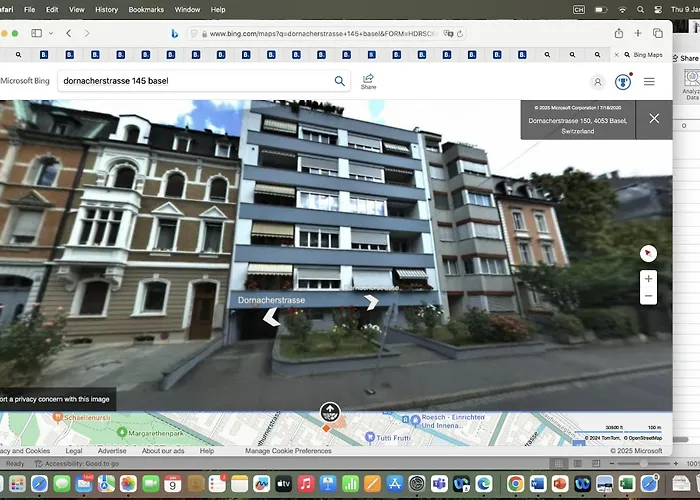The width and height of the screenshot is (700, 500).
Task: Go forward in Safari history
Action: [x=87, y=33]
